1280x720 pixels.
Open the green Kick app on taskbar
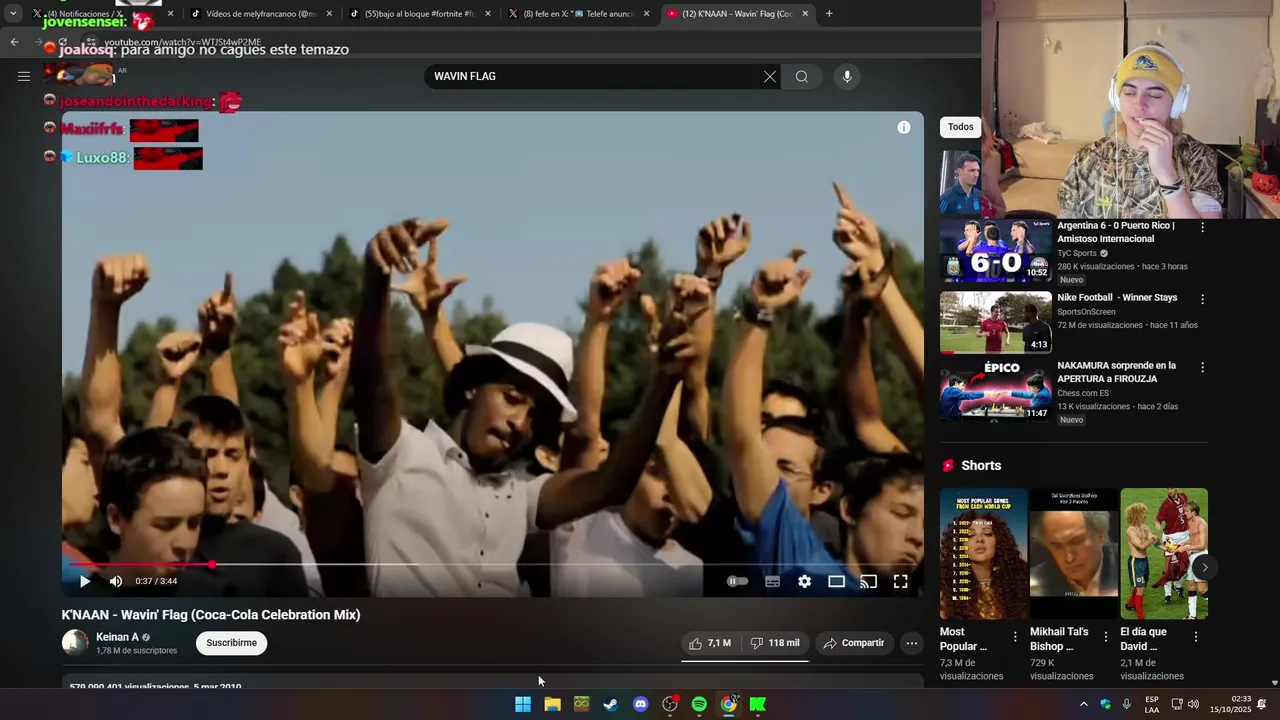tap(758, 705)
